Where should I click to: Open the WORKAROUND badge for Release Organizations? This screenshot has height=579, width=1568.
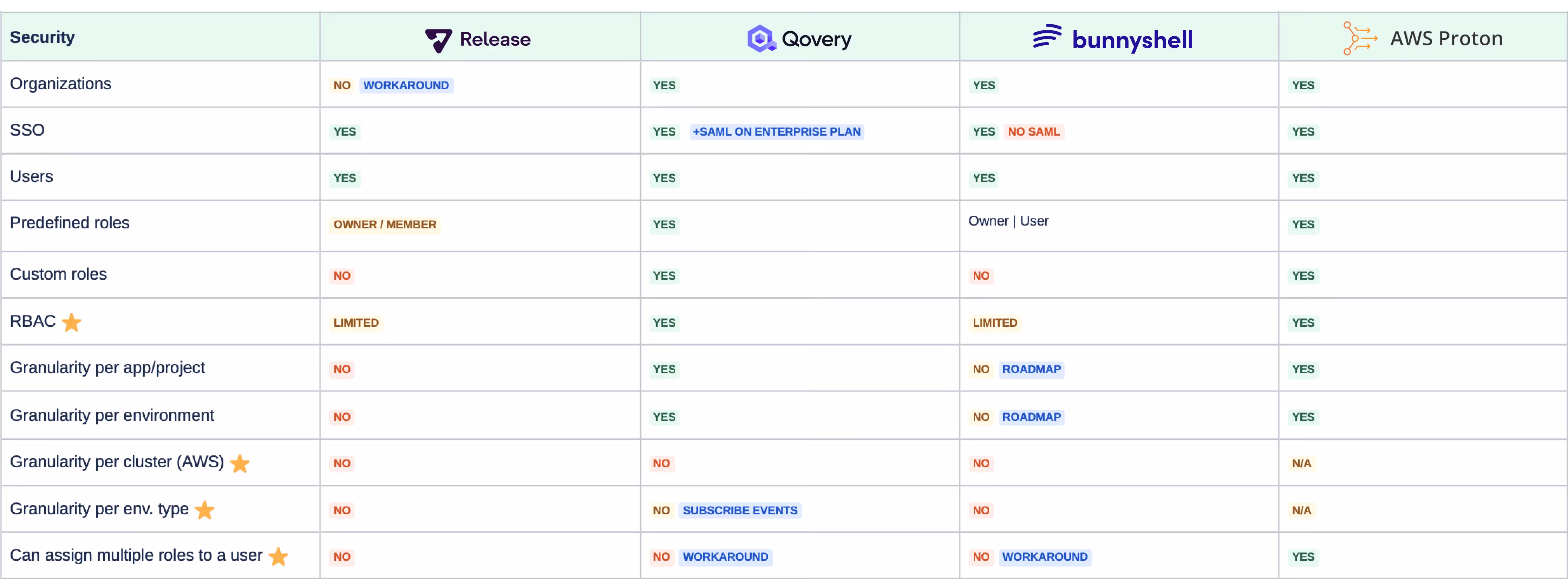pos(406,85)
